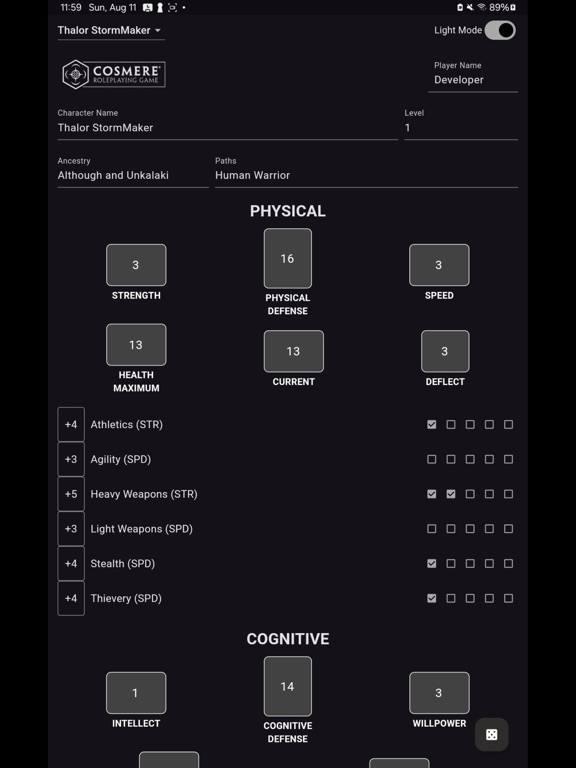Check second Athletics (STR) rank checkbox
576x768 pixels.
point(451,424)
